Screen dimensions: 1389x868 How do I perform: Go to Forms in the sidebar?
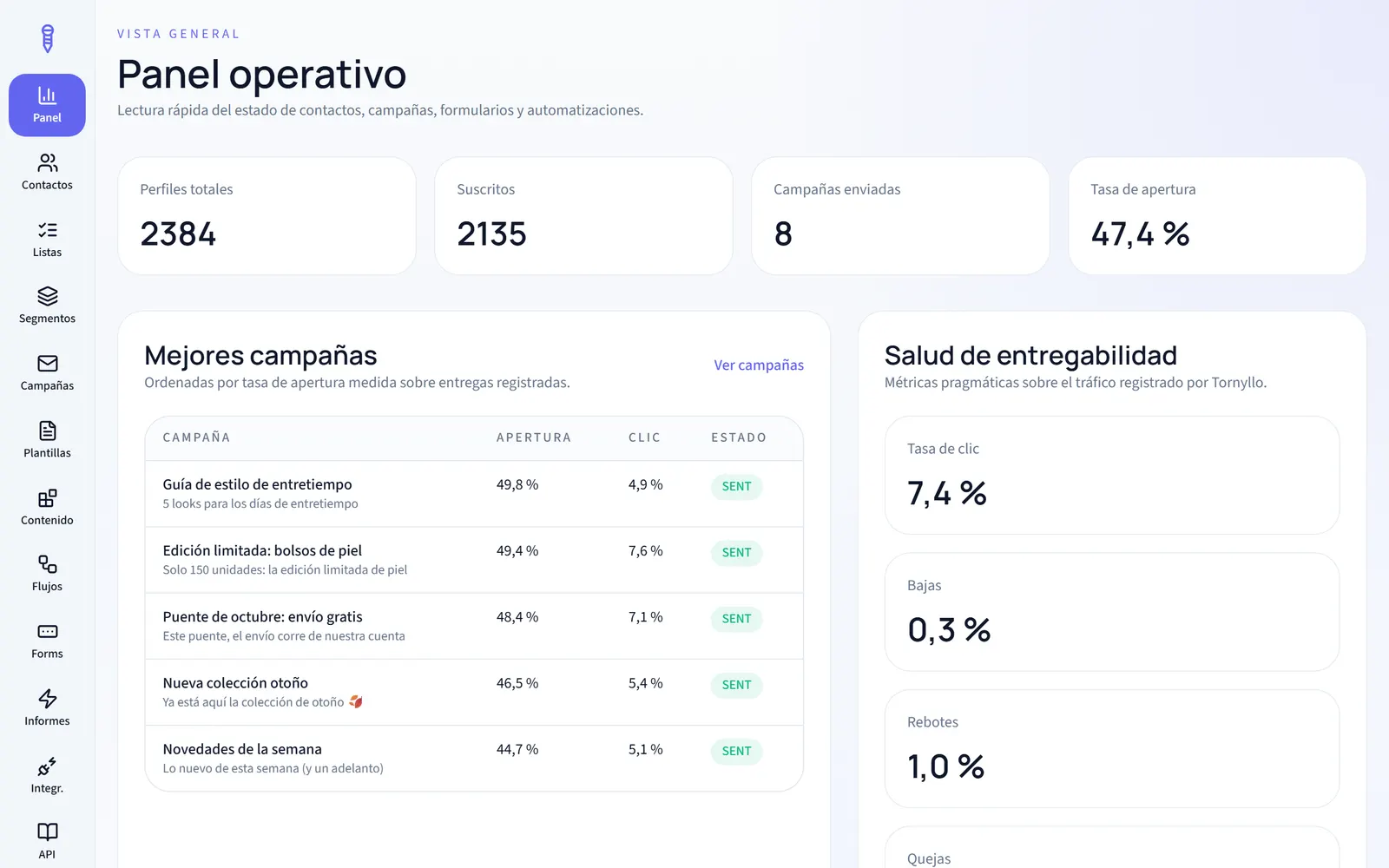pyautogui.click(x=47, y=641)
